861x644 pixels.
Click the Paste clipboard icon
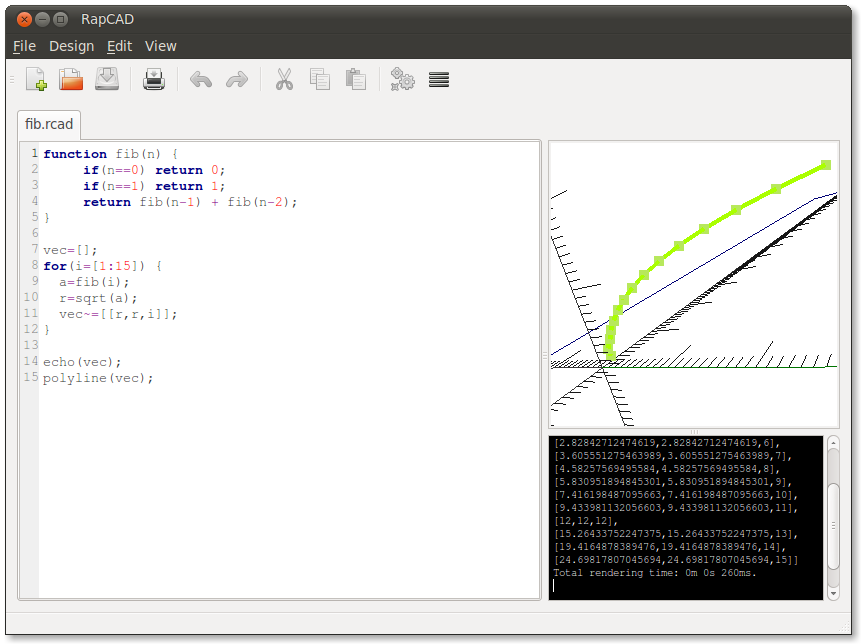pyautogui.click(x=355, y=79)
